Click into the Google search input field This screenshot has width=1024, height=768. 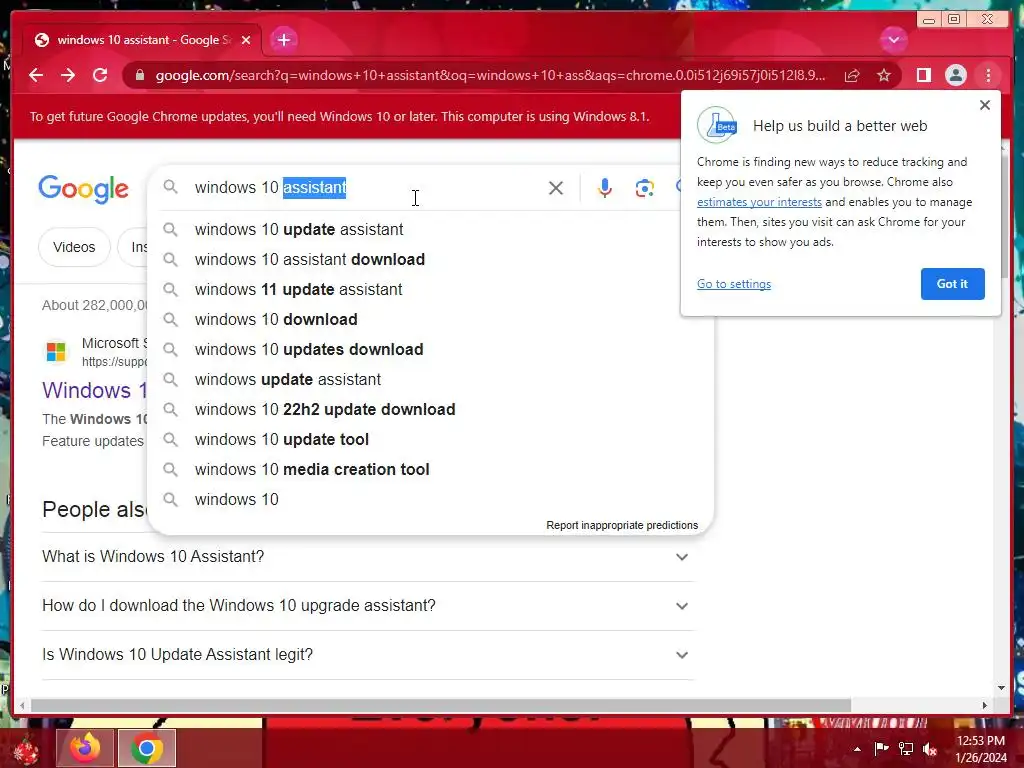click(x=366, y=187)
